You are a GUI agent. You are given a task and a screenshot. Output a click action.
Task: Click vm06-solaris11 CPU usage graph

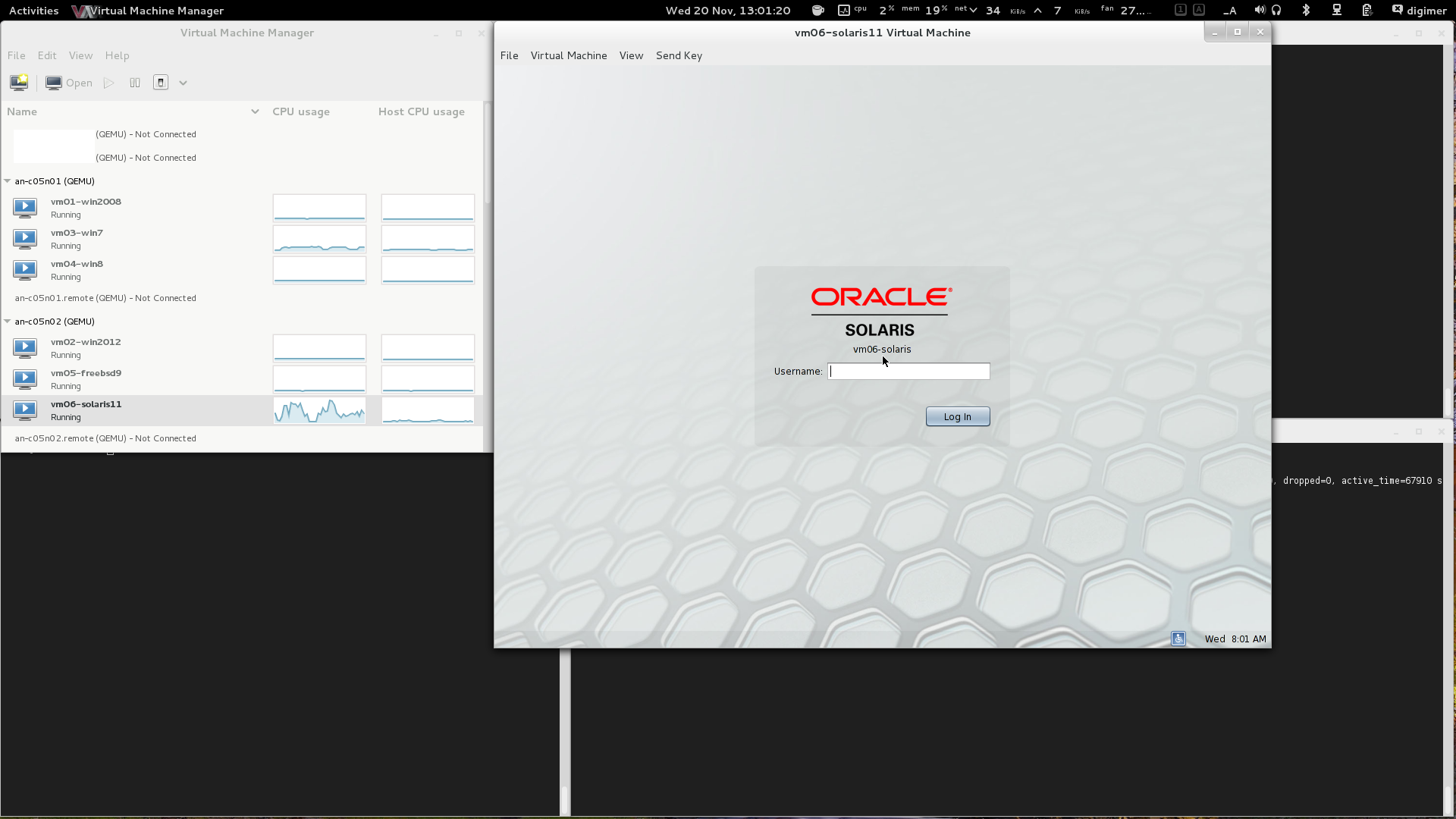319,410
